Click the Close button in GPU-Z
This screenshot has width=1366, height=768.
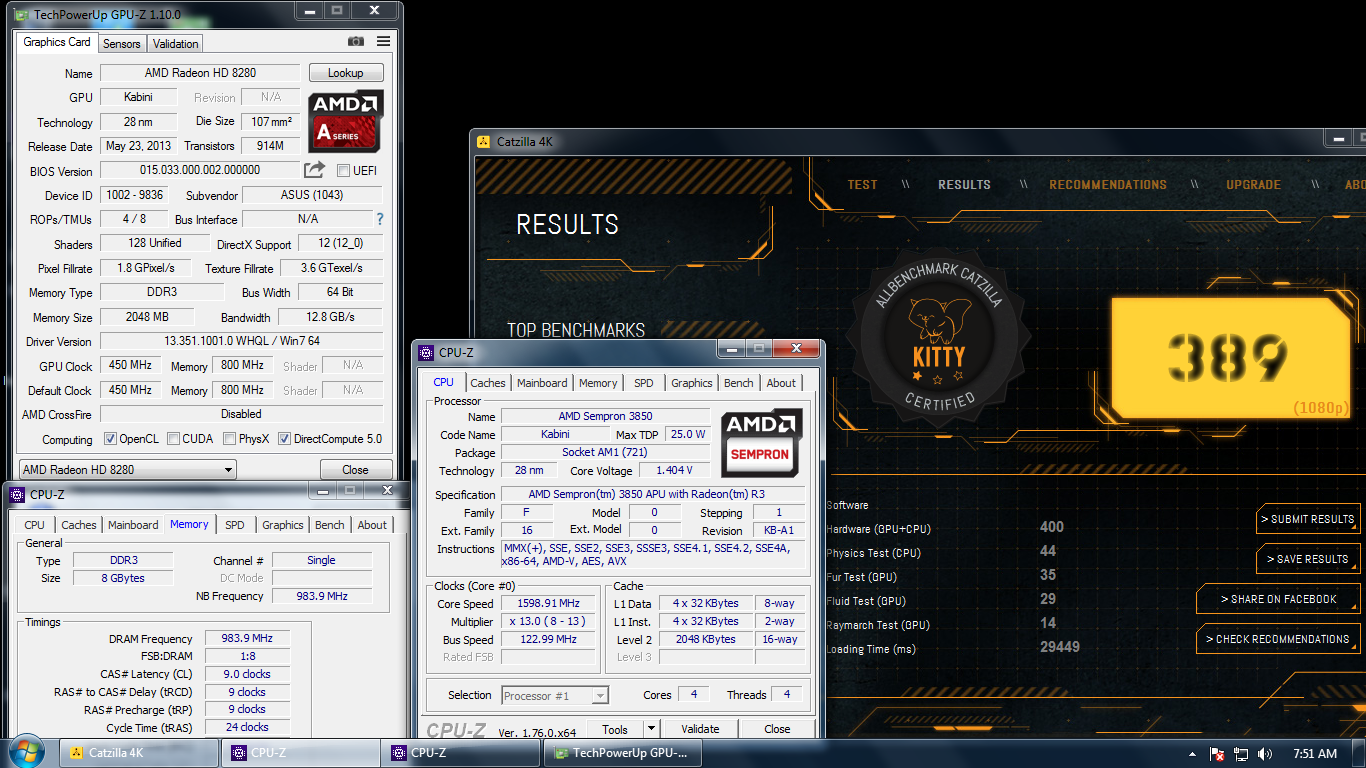(355, 470)
